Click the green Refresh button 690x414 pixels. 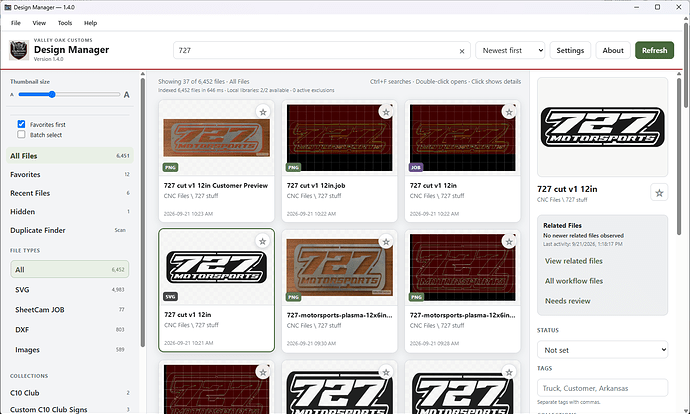click(654, 50)
